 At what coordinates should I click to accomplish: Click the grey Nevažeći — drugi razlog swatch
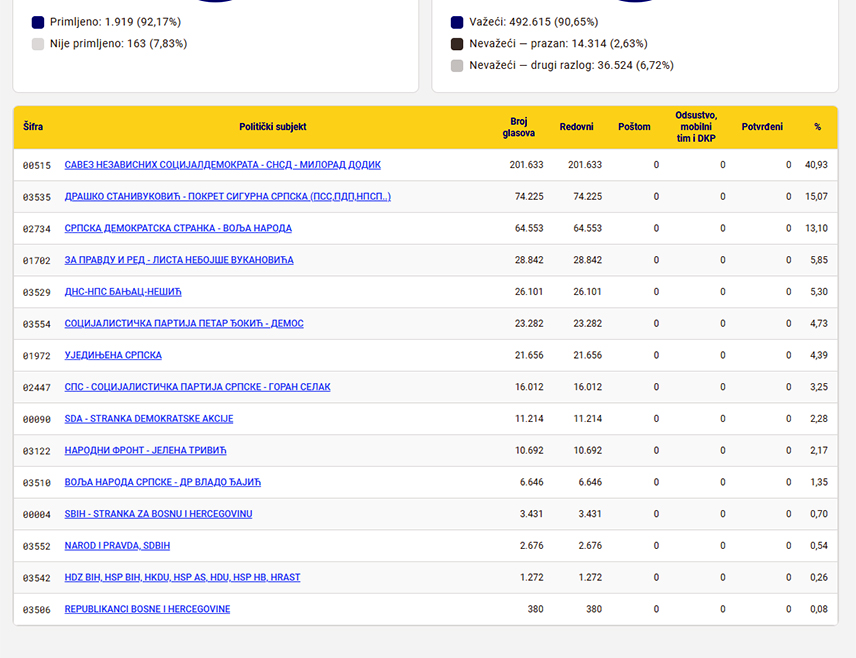tap(457, 66)
